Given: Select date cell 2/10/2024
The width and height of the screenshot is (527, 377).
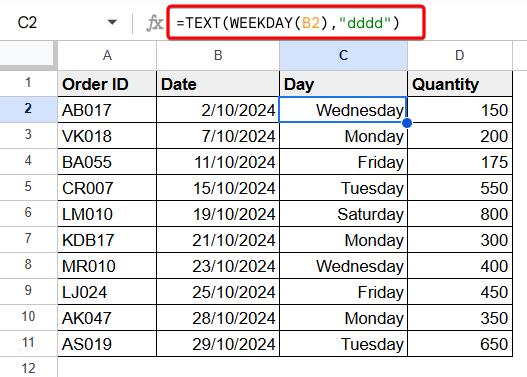Looking at the screenshot, I should point(218,110).
